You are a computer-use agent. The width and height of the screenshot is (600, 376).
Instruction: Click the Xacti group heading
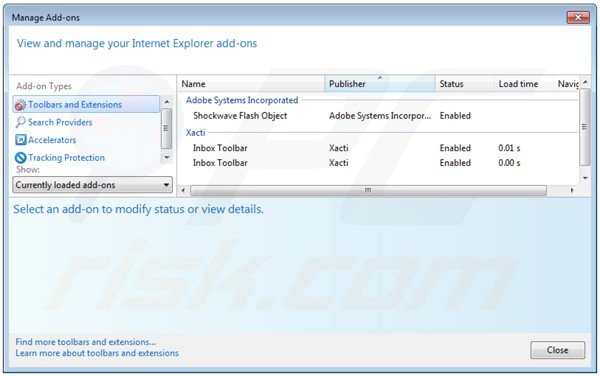(196, 133)
